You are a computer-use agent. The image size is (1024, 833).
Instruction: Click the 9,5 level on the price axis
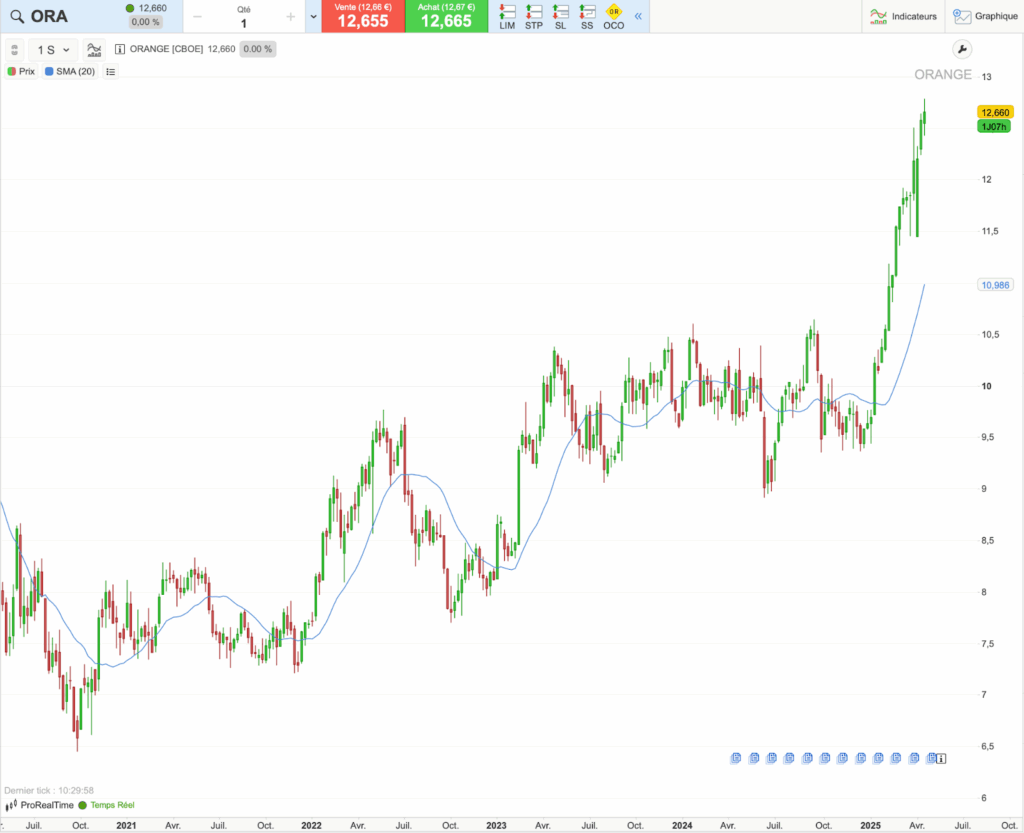(988, 437)
